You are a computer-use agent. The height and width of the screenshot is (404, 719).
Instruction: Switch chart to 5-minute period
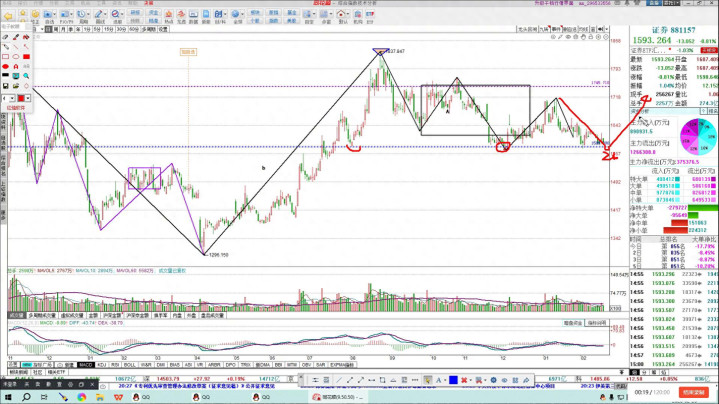pos(95,30)
